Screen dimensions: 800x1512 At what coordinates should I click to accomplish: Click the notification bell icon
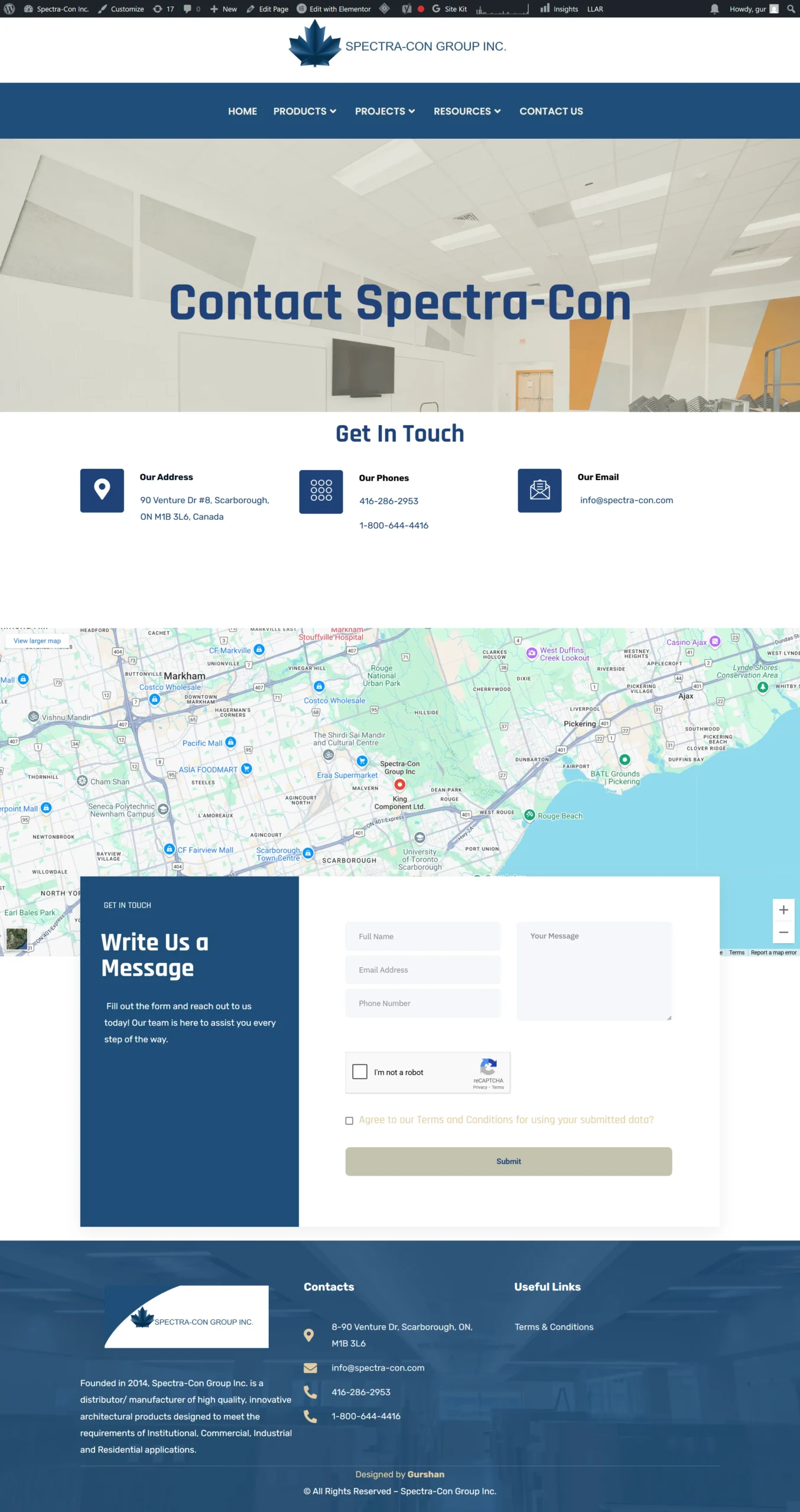pyautogui.click(x=714, y=9)
